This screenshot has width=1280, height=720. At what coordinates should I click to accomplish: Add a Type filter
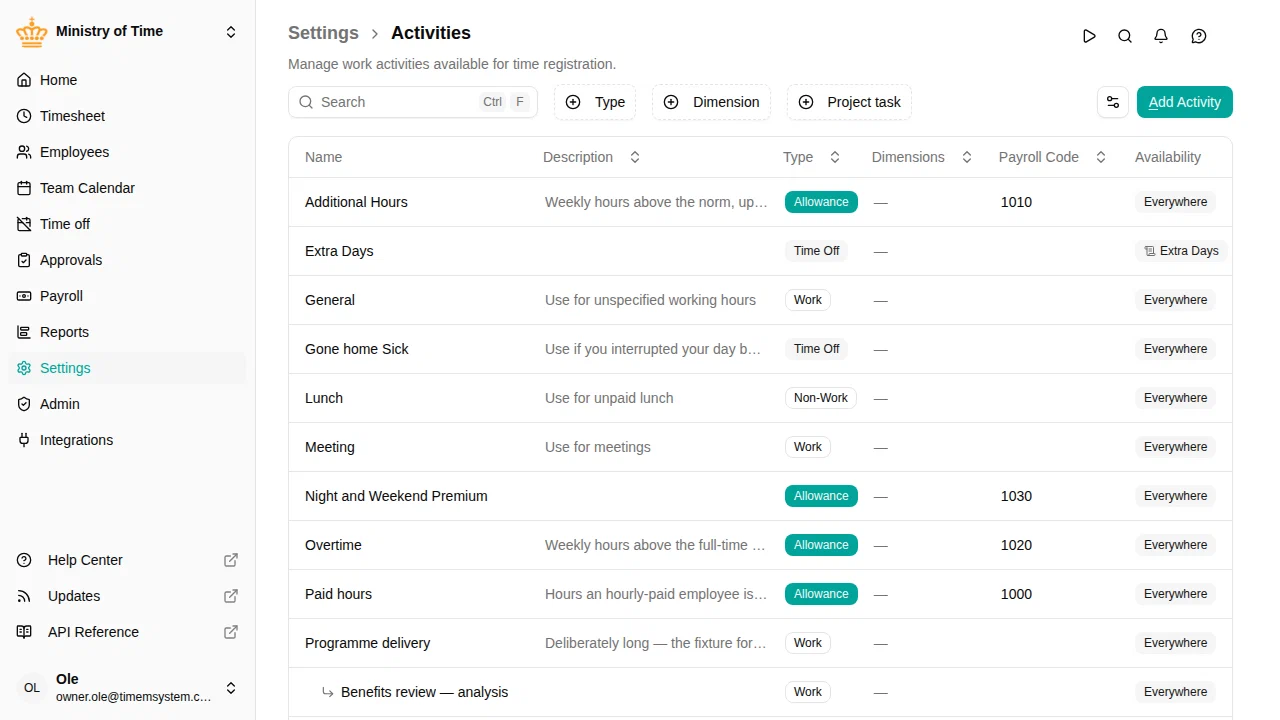595,102
